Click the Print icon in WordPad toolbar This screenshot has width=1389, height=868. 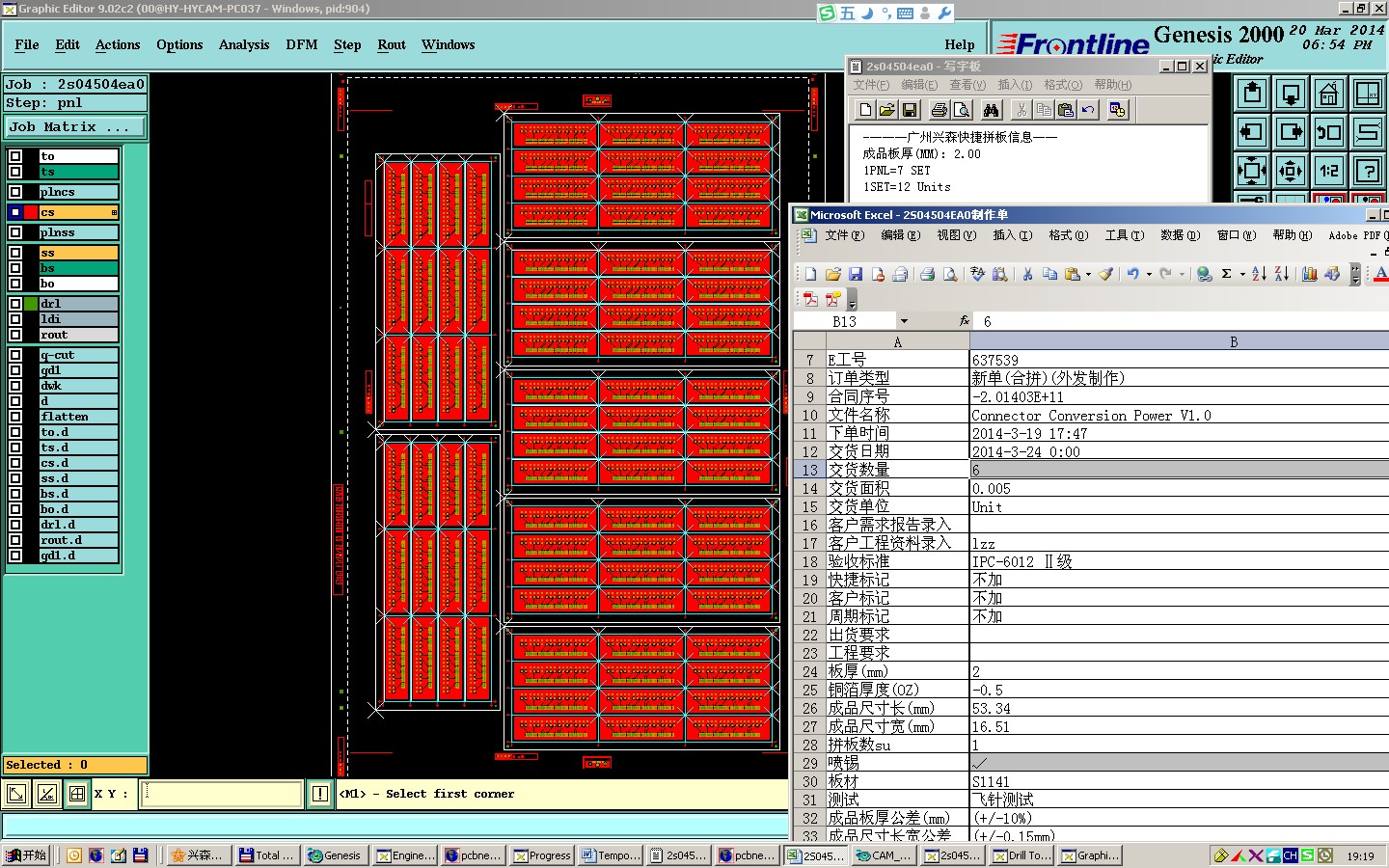[x=939, y=110]
